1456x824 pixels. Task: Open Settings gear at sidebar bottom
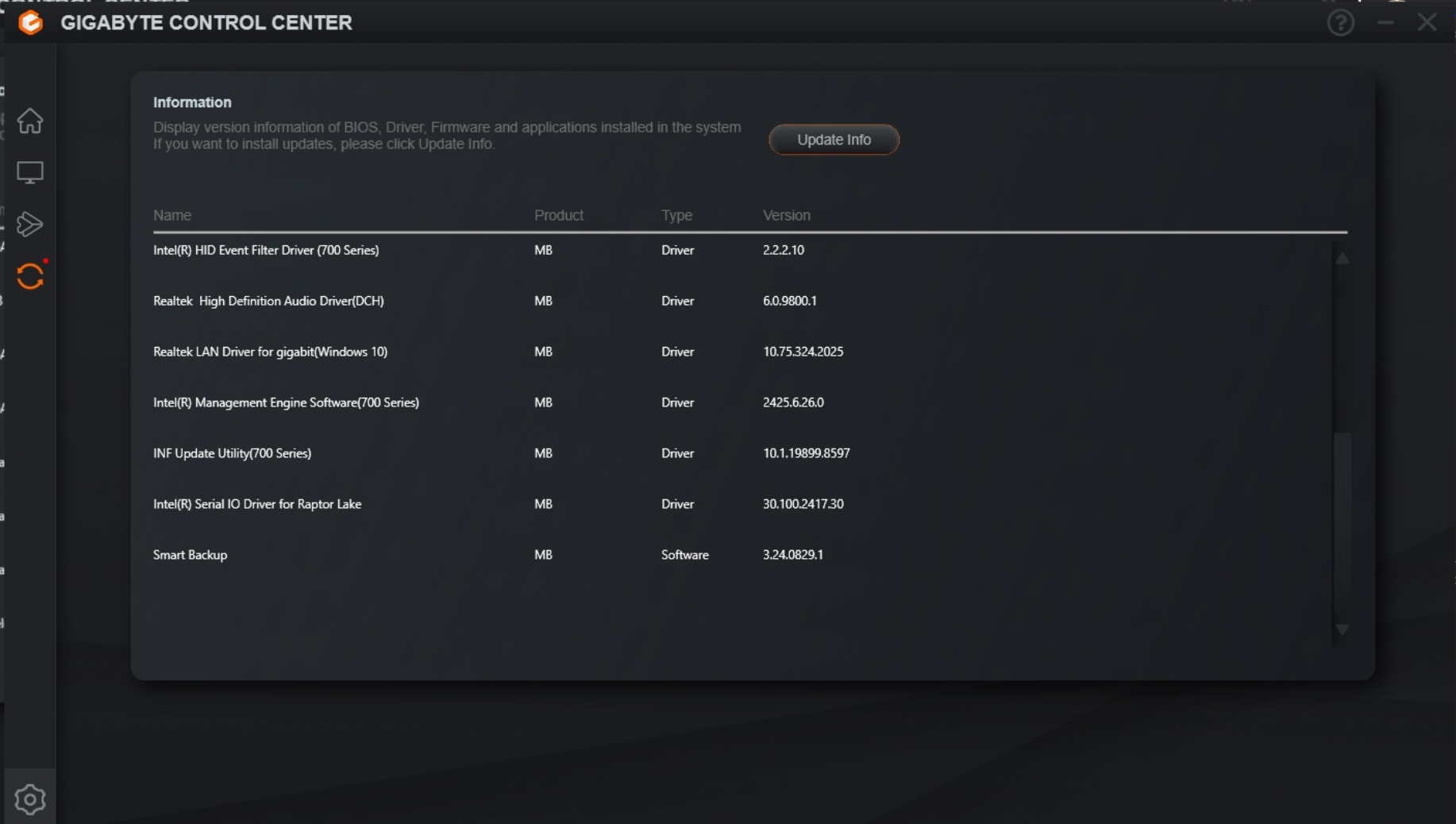[30, 799]
